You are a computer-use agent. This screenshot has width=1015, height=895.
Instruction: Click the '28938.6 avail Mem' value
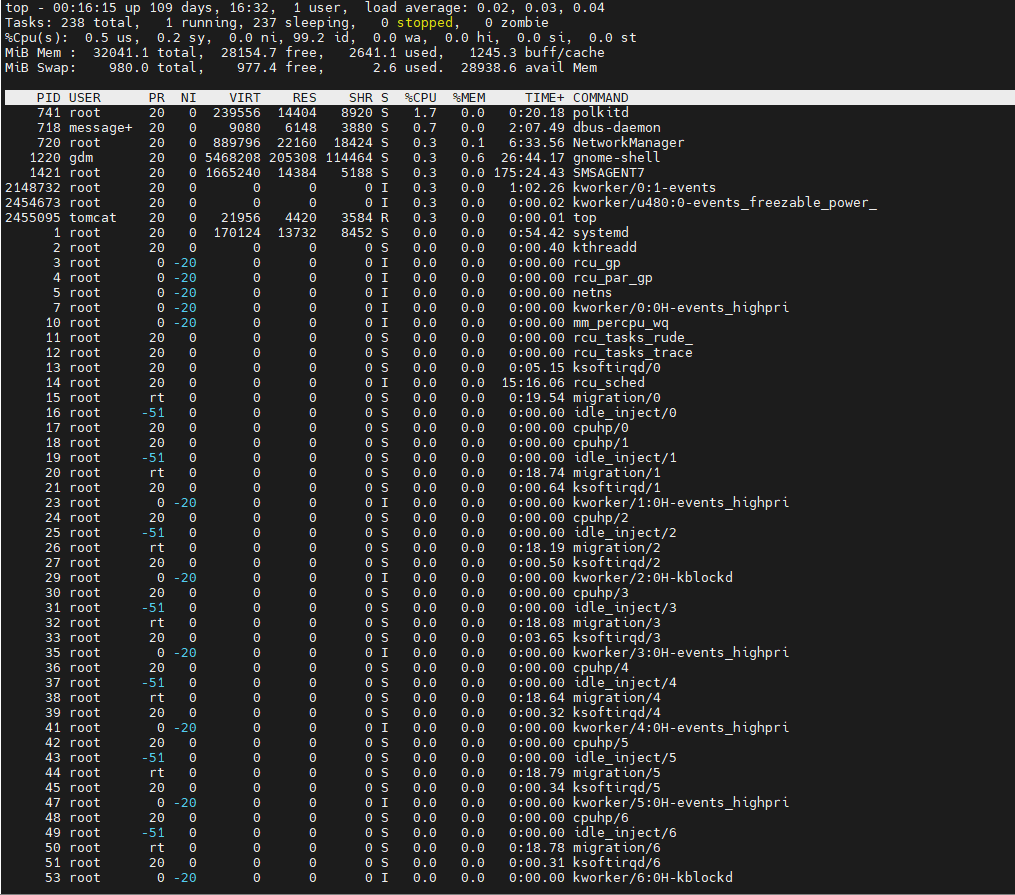529,67
